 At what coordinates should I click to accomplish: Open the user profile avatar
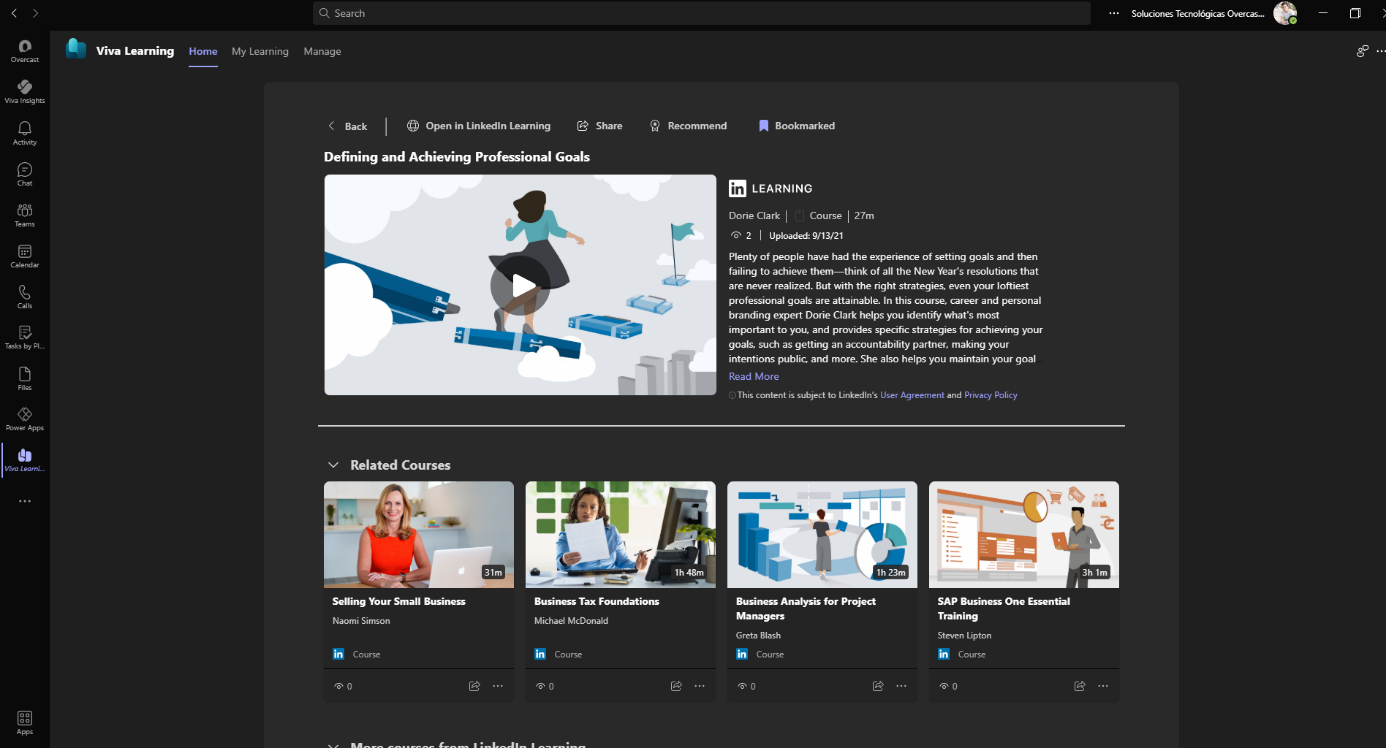(x=1285, y=13)
